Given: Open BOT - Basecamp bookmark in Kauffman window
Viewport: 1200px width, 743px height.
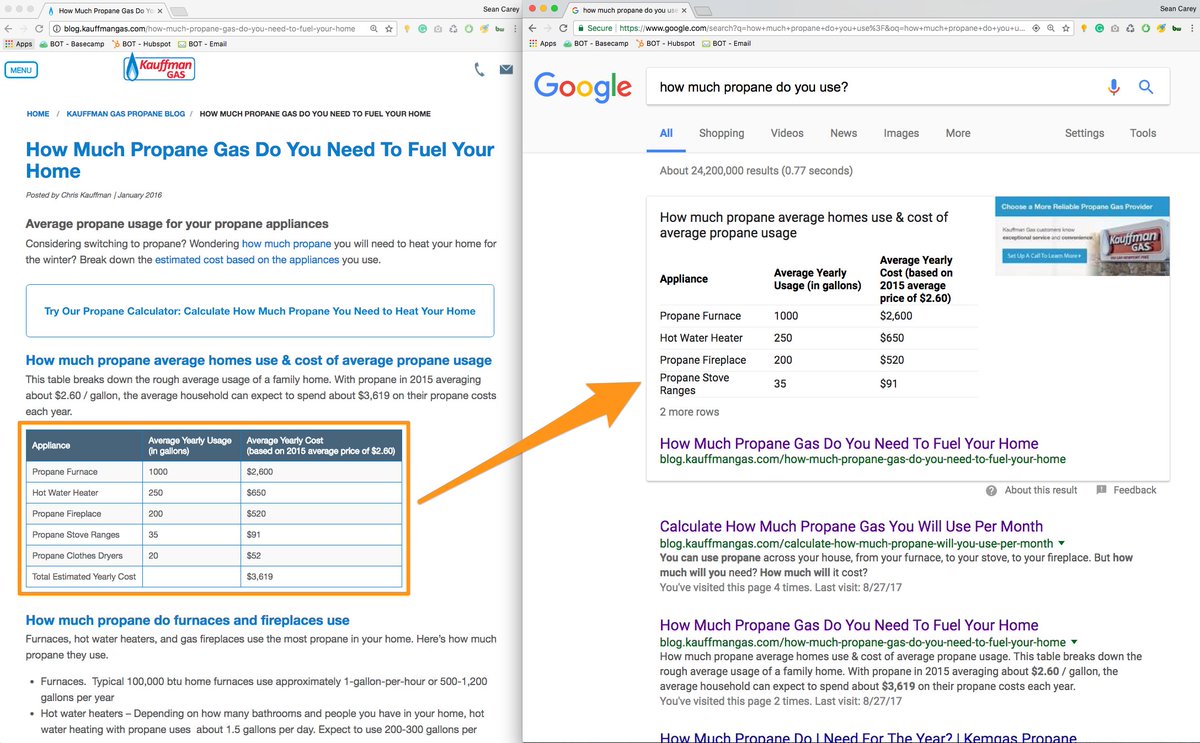Looking at the screenshot, I should click(72, 44).
